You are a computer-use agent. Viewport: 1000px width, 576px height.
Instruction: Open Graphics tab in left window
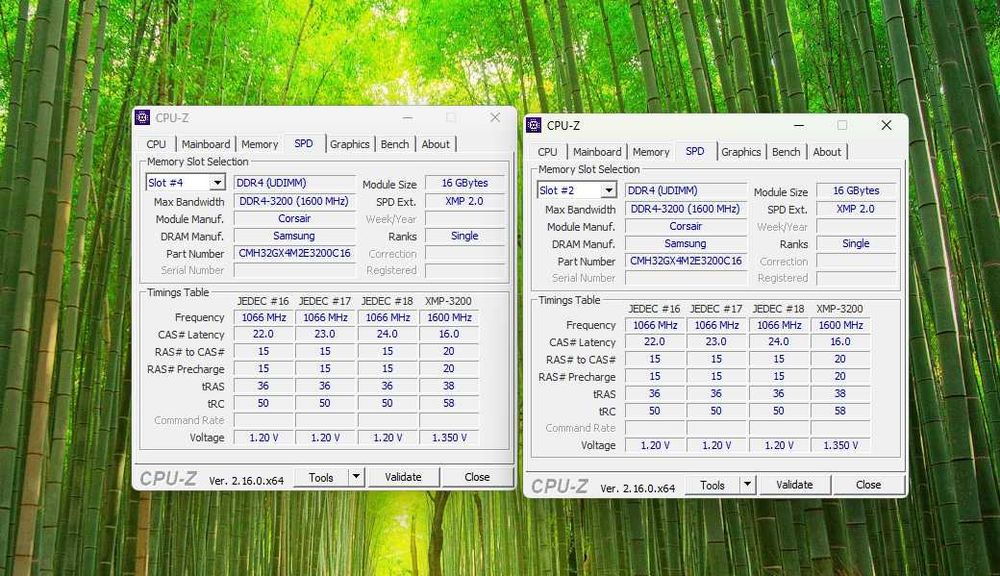tap(349, 144)
